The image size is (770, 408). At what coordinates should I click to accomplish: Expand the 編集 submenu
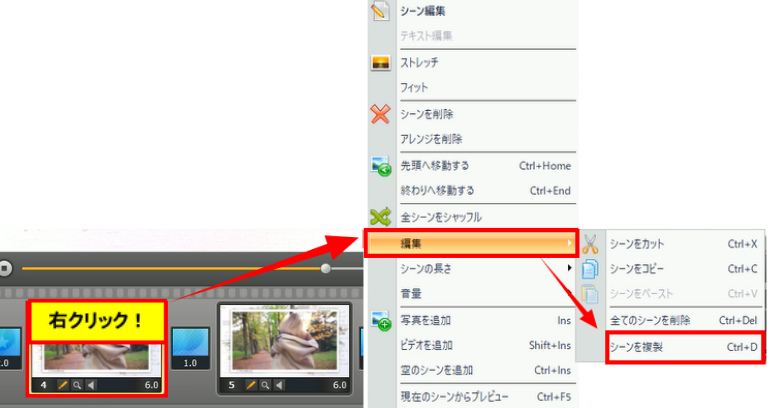tap(472, 243)
